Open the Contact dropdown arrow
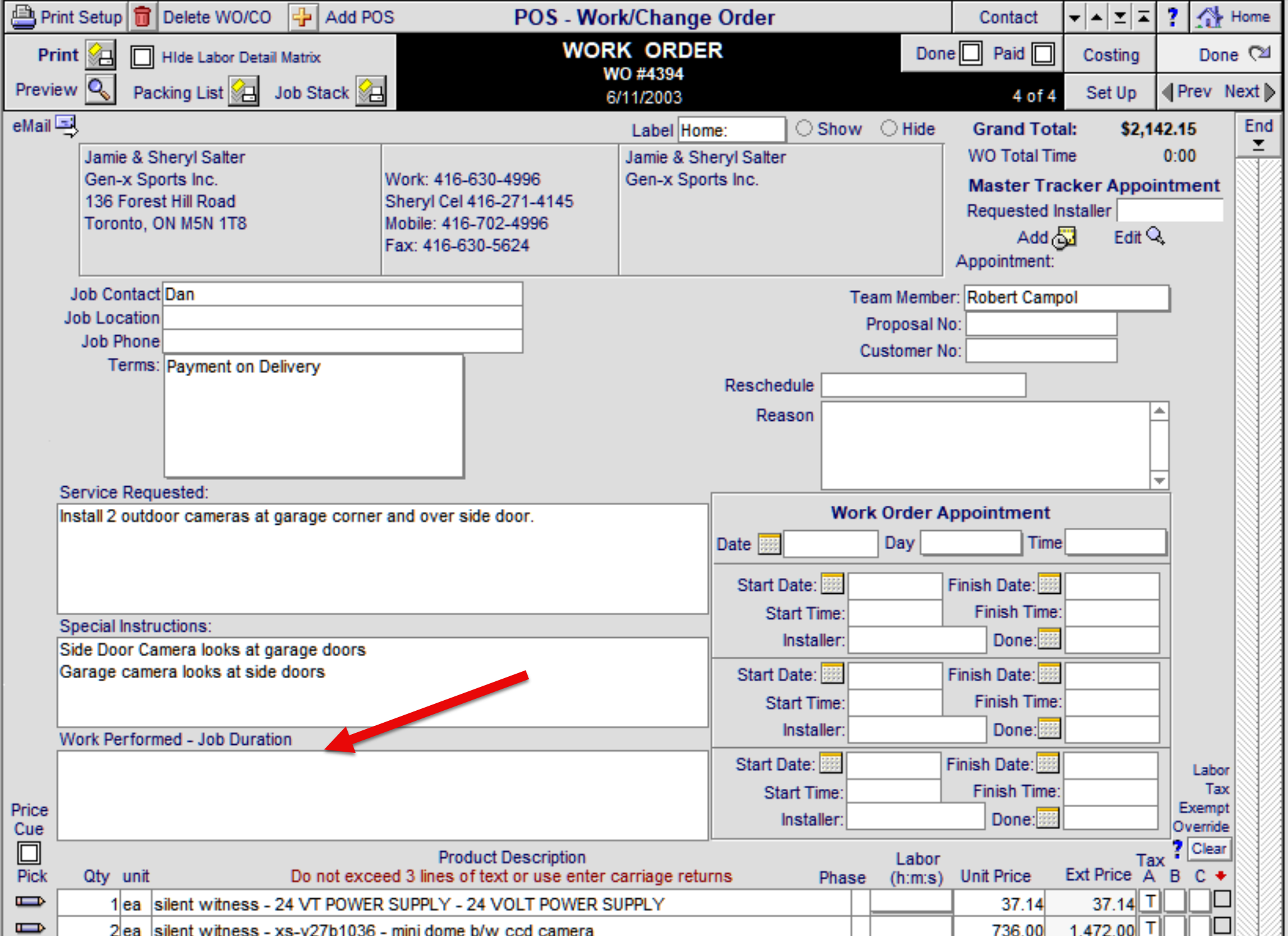 (x=1075, y=18)
